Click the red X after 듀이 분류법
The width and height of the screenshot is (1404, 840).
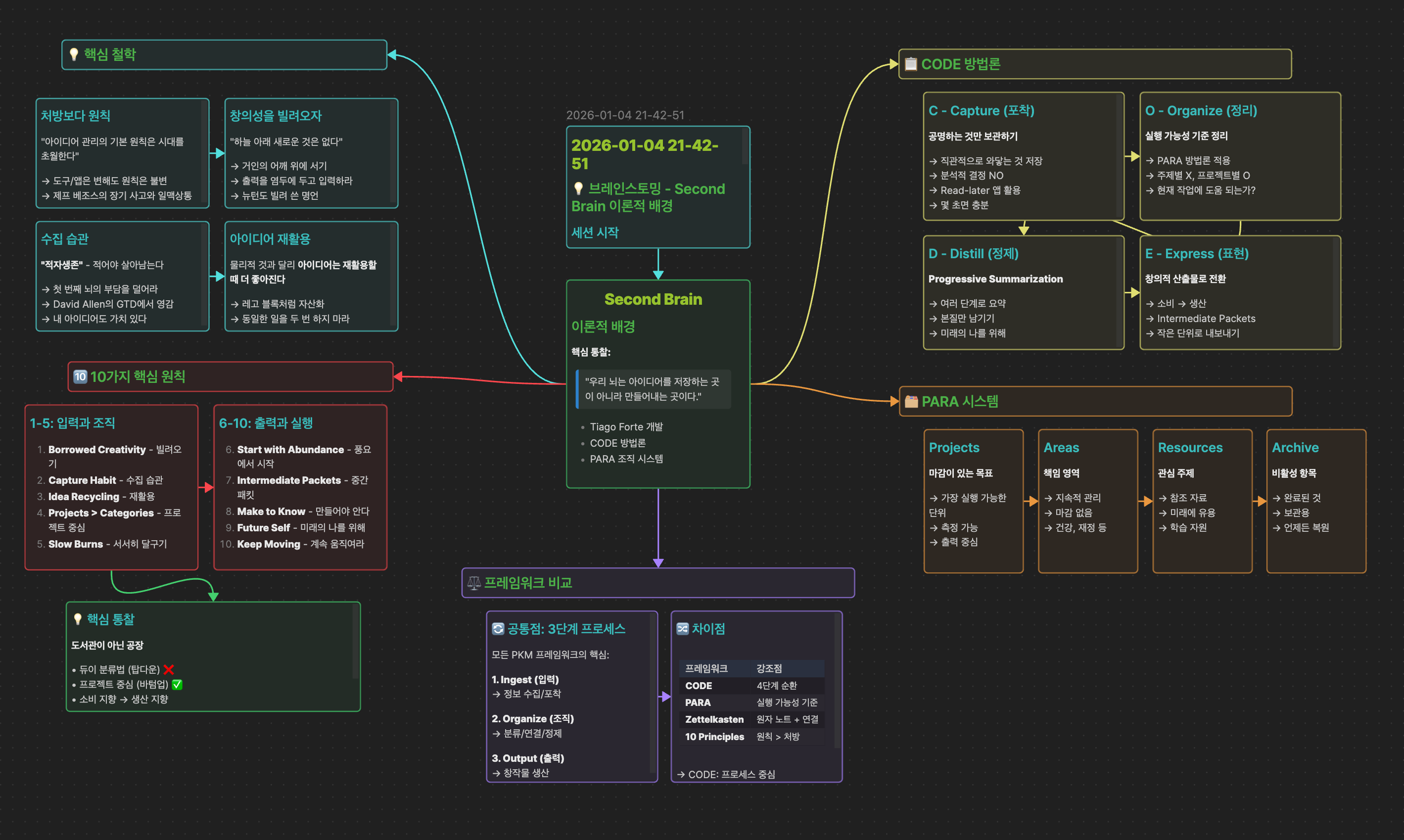pos(169,670)
